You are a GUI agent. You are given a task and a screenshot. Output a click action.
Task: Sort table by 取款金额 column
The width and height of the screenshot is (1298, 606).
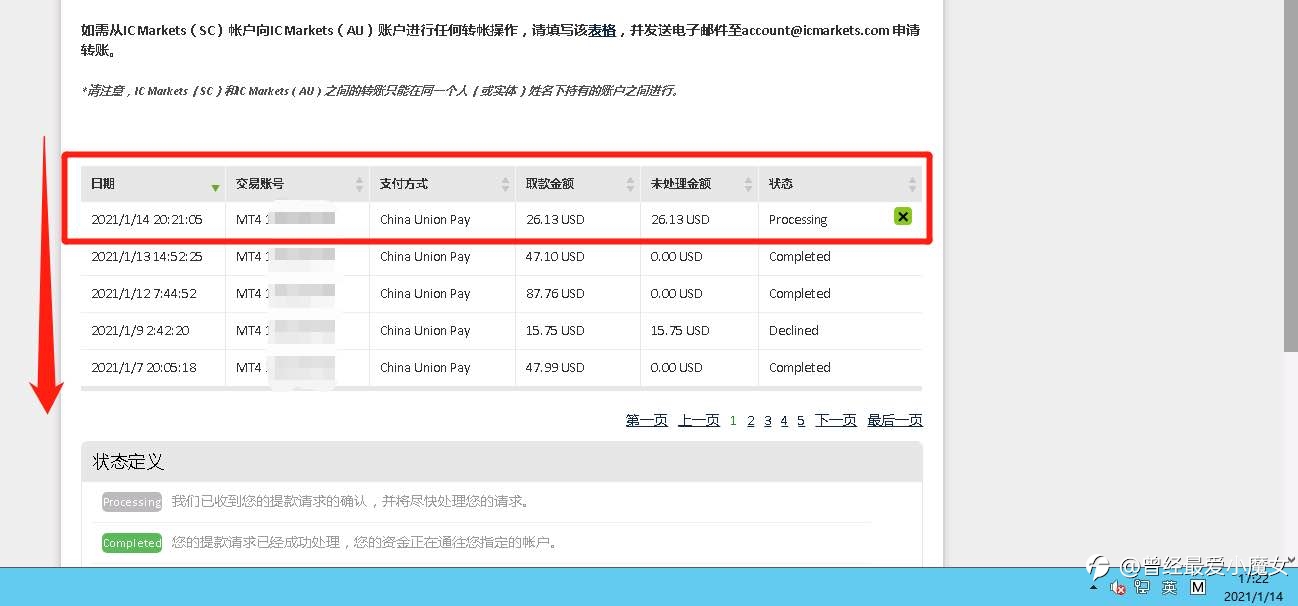[x=578, y=184]
